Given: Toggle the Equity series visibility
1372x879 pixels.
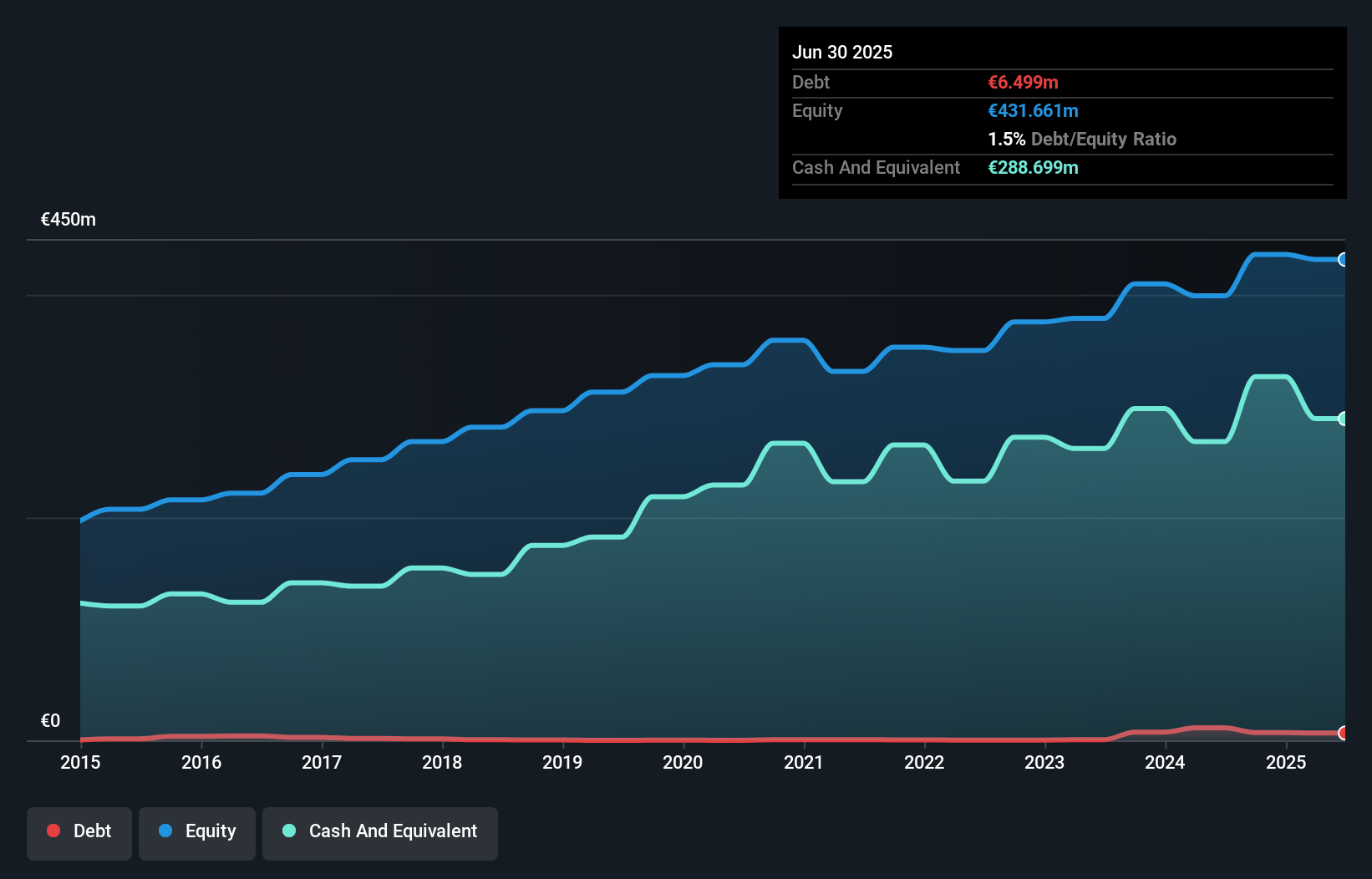Looking at the screenshot, I should point(196,831).
